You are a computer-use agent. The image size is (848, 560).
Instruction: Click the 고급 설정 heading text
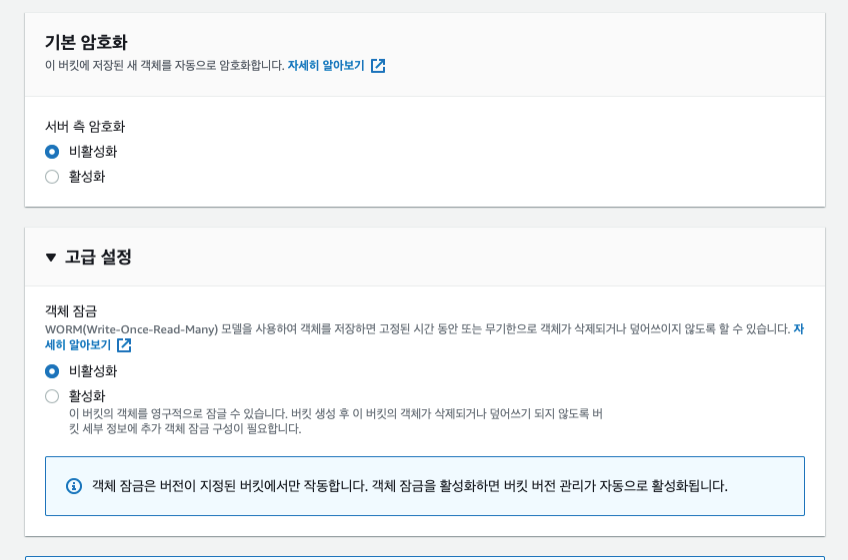pyautogui.click(x=98, y=256)
